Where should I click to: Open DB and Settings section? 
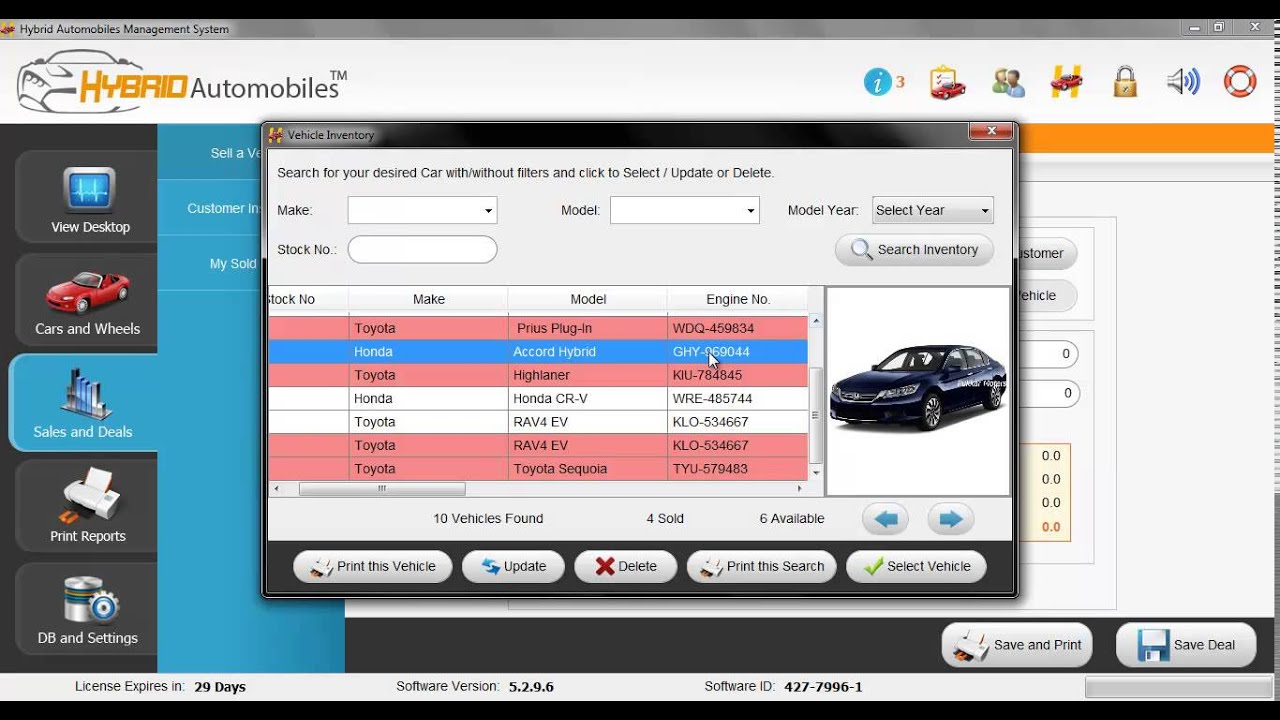88,609
